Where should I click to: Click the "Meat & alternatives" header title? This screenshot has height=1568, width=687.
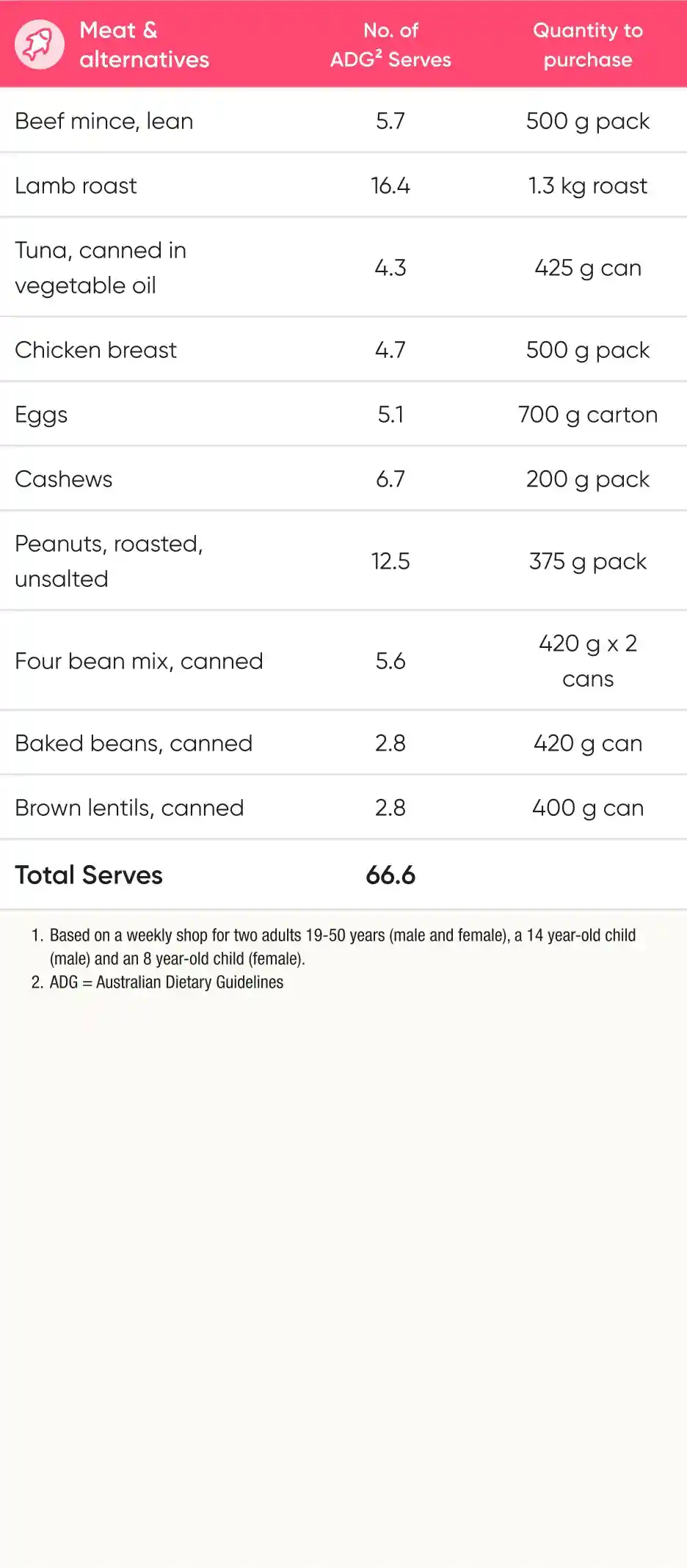144,45
